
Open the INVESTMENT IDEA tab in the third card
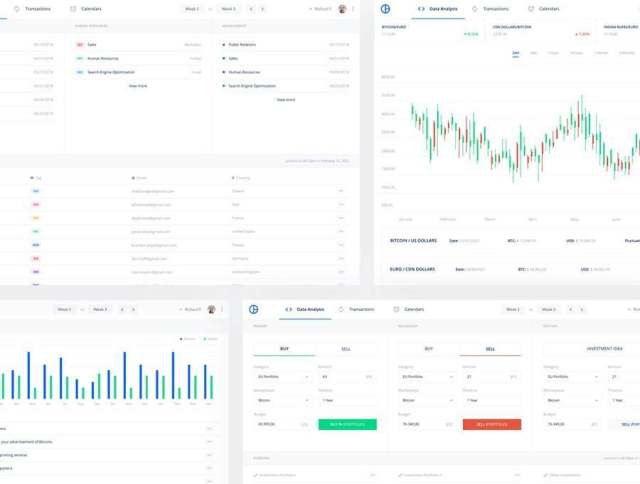tap(604, 349)
